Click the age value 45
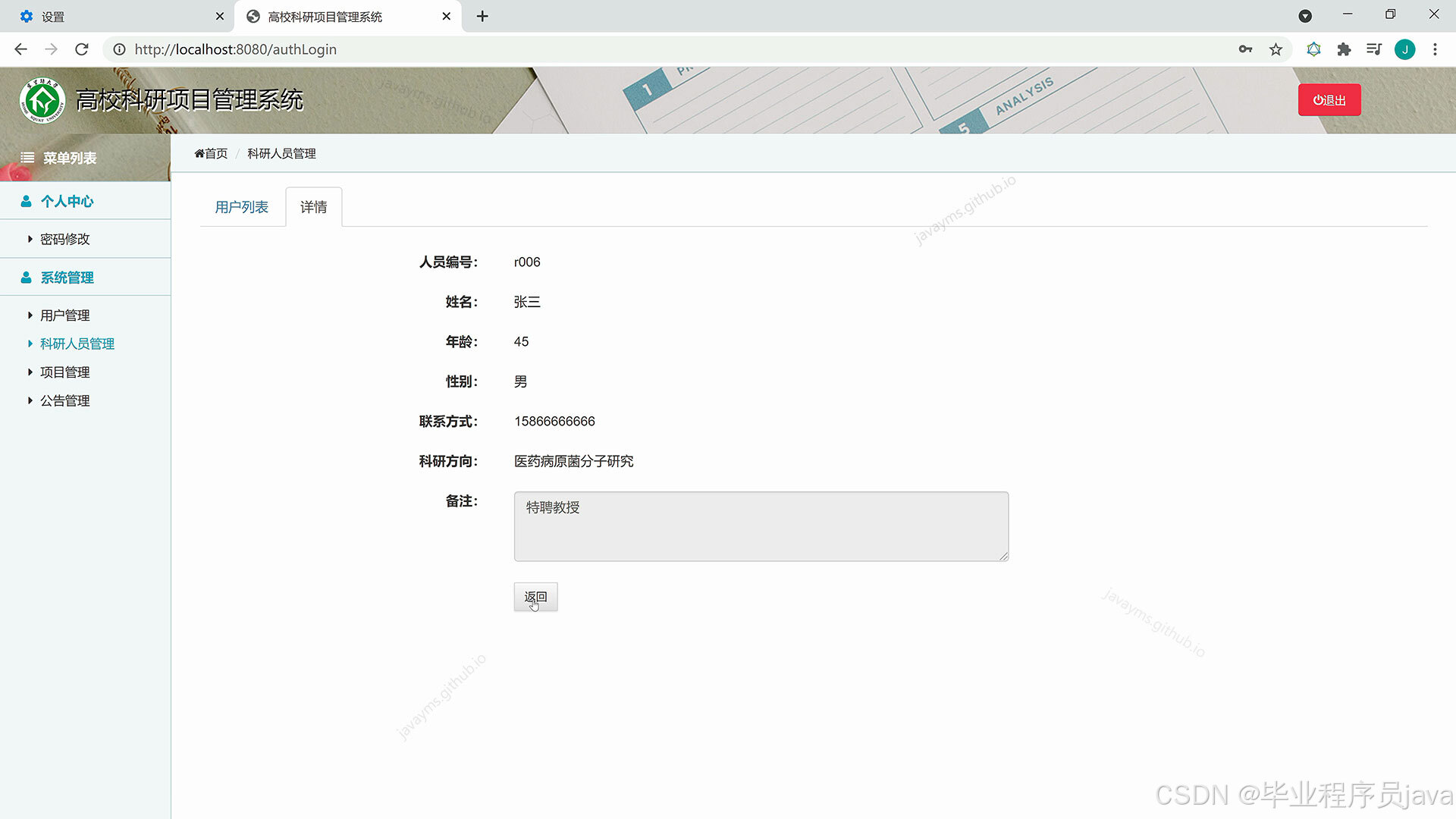 coord(521,342)
